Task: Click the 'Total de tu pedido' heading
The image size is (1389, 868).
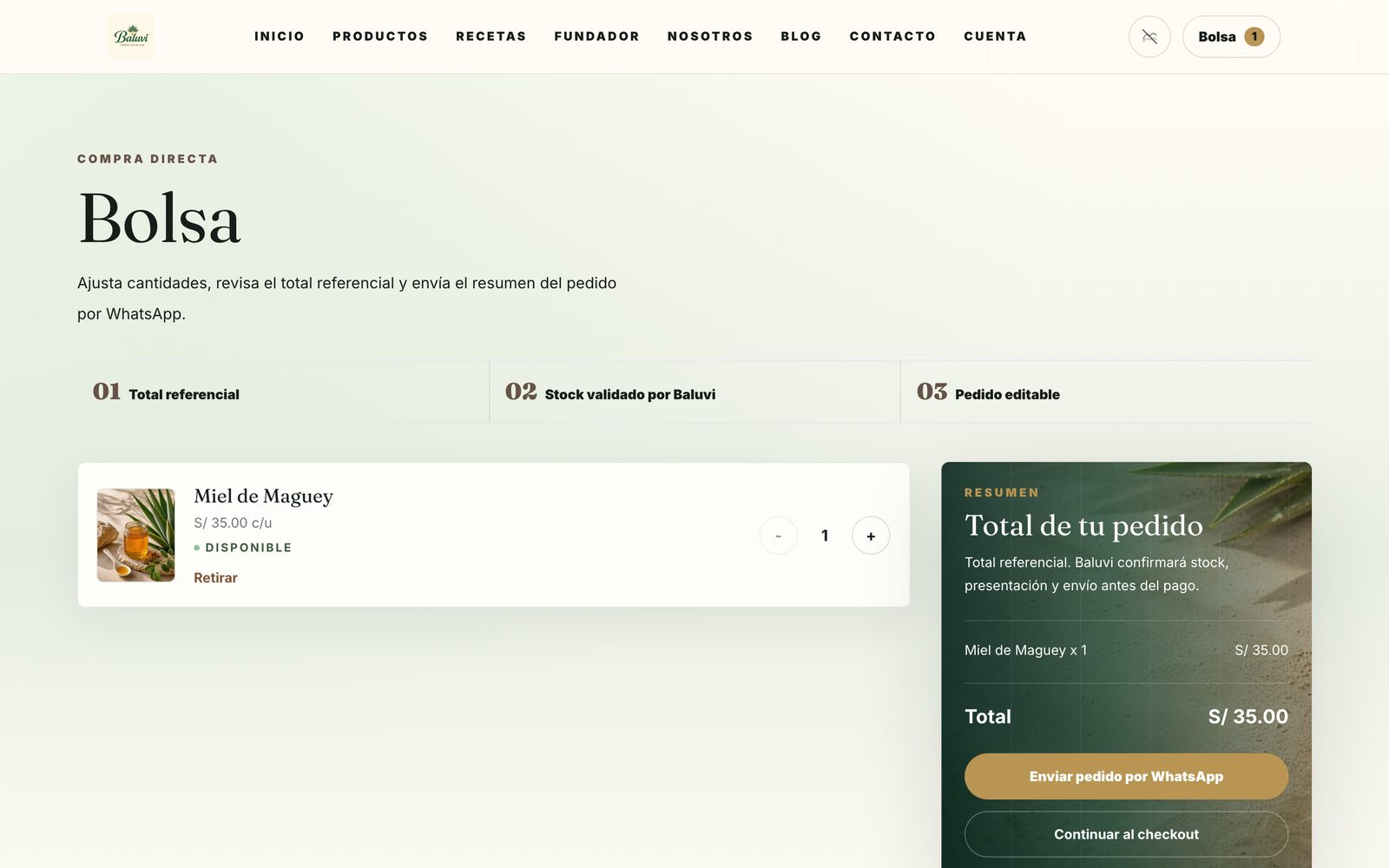Action: click(x=1083, y=525)
